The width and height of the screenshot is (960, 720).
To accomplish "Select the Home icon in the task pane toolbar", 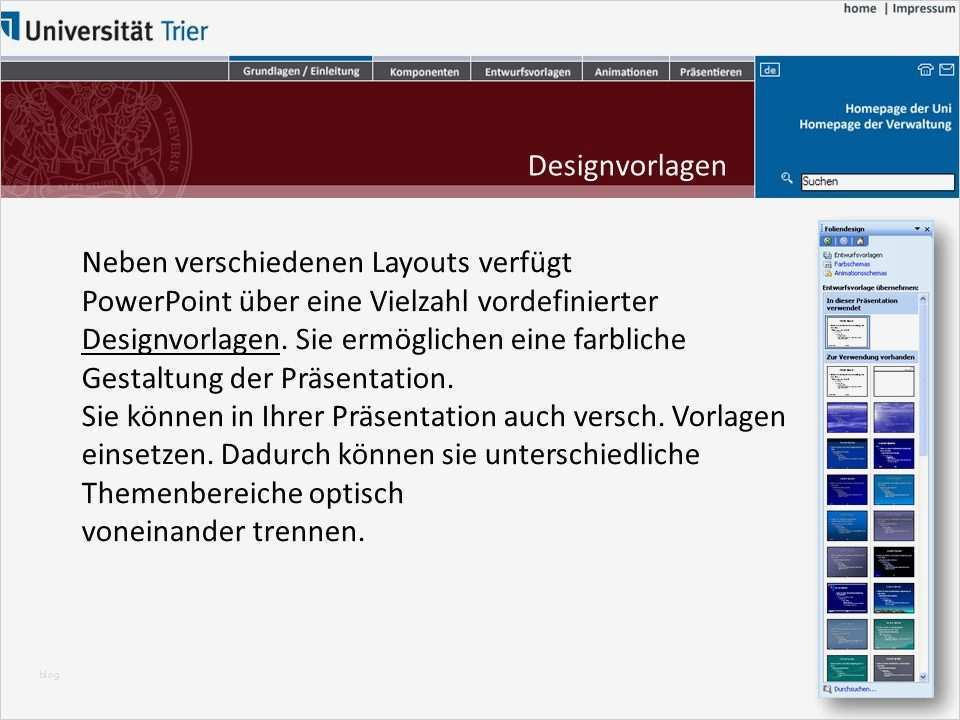I will coord(861,241).
